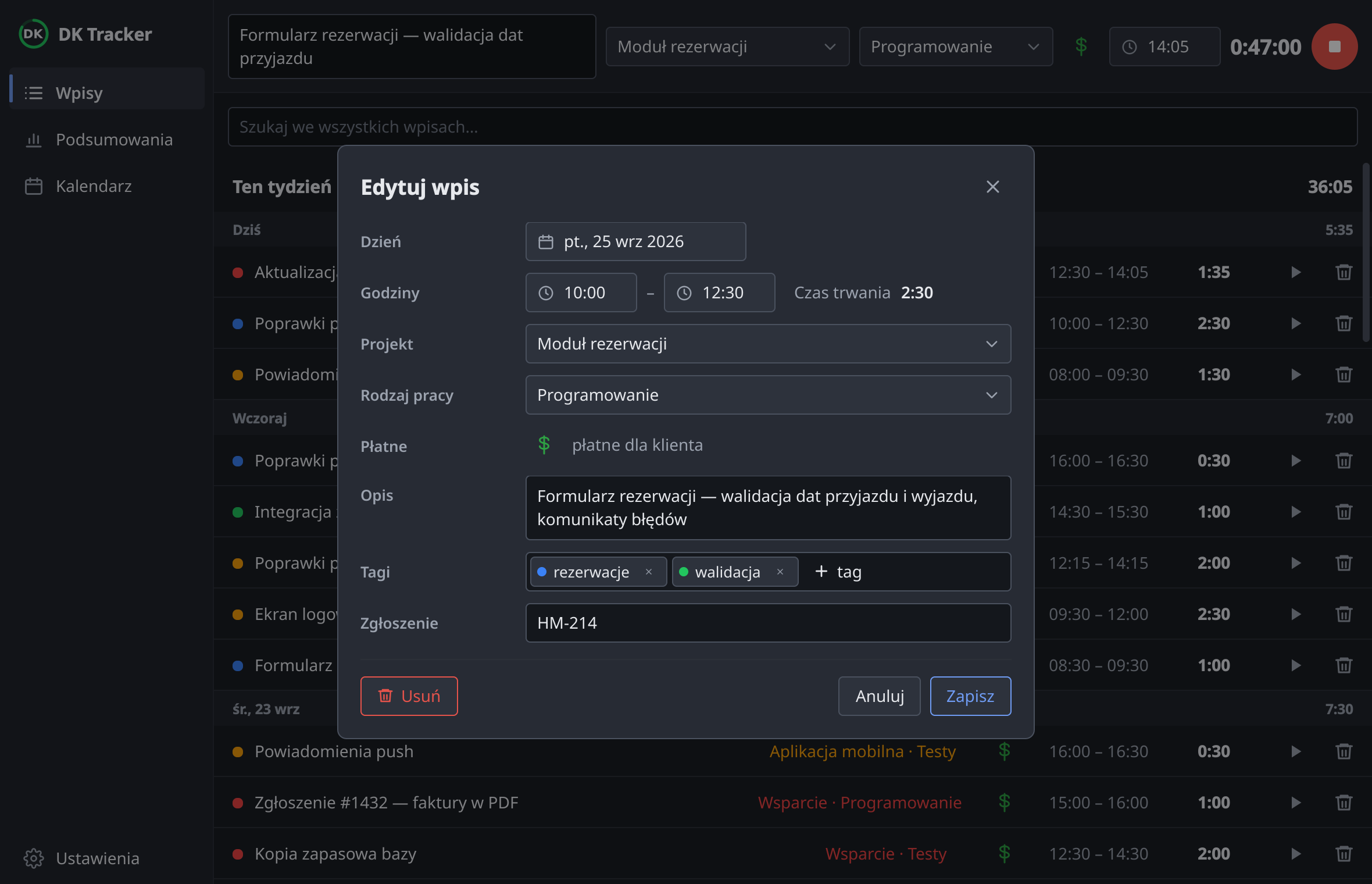Focus the search all entries field
The image size is (1372, 884).
coord(792,127)
